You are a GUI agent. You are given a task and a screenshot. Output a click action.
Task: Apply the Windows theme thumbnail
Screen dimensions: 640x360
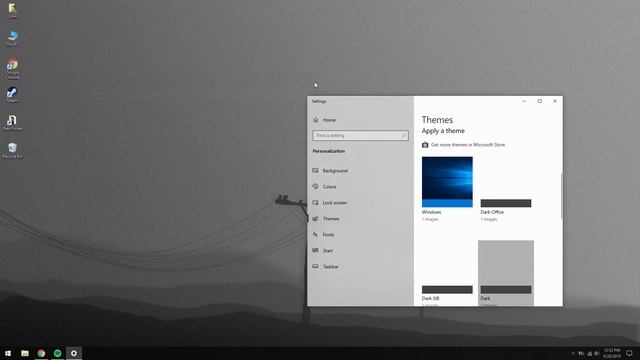[447, 182]
